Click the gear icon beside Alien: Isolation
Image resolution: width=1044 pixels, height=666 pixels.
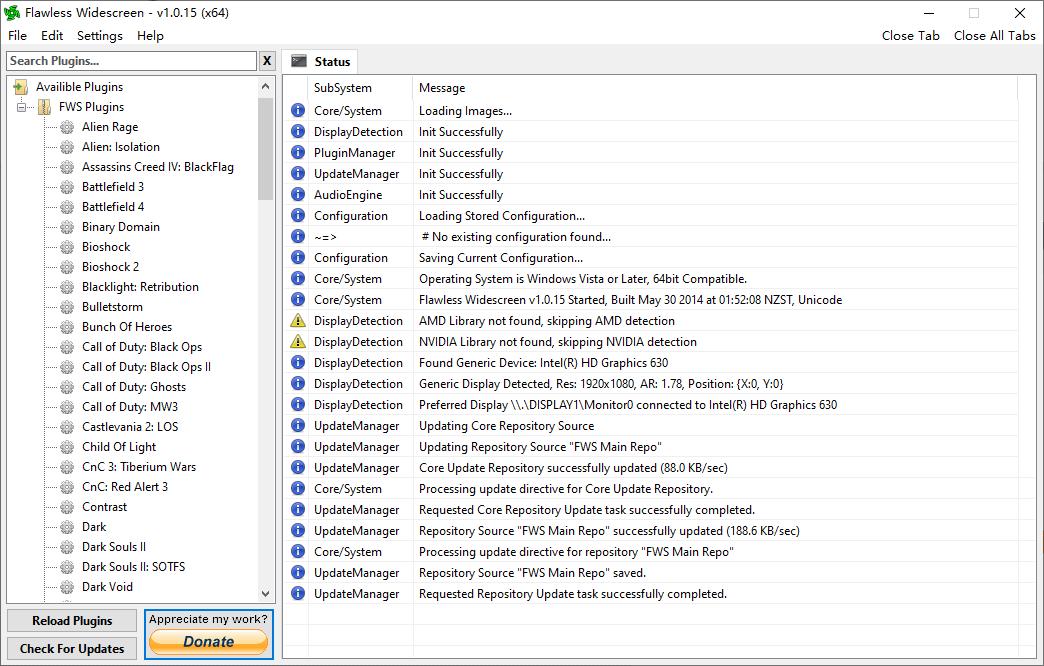[67, 147]
